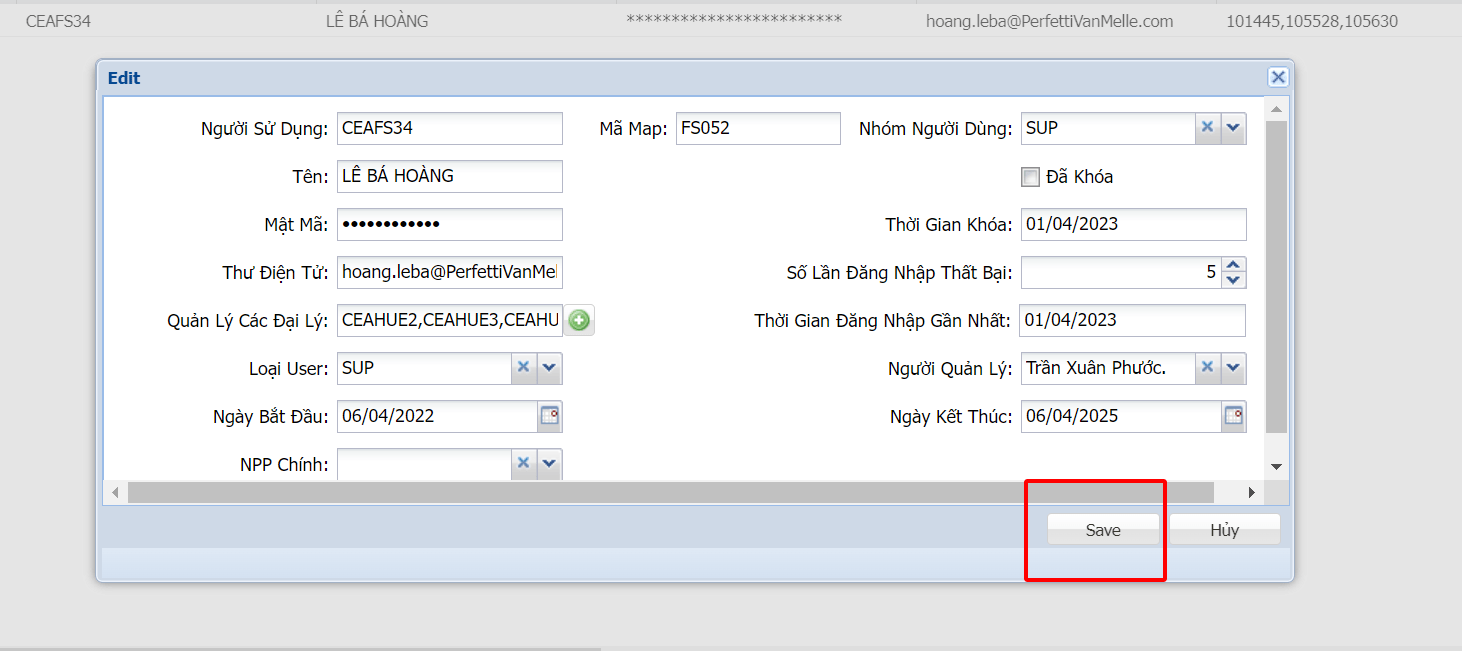
Task: Clear the Loại User field using the X icon
Action: coord(523,368)
